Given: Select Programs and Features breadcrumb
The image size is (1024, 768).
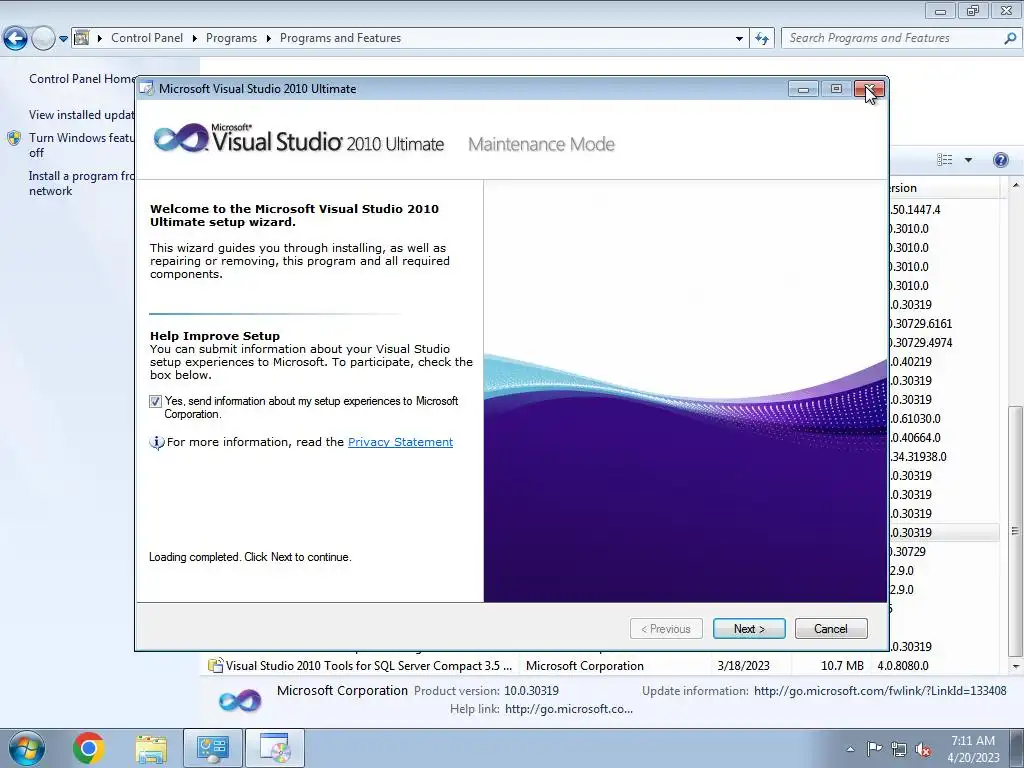Looking at the screenshot, I should pos(340,38).
